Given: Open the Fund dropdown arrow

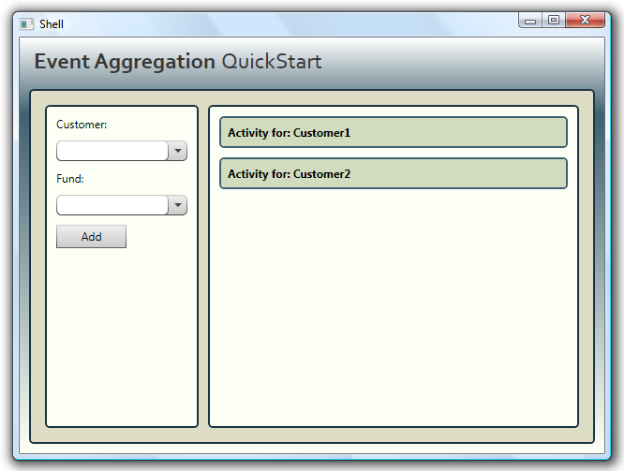Looking at the screenshot, I should [x=178, y=205].
